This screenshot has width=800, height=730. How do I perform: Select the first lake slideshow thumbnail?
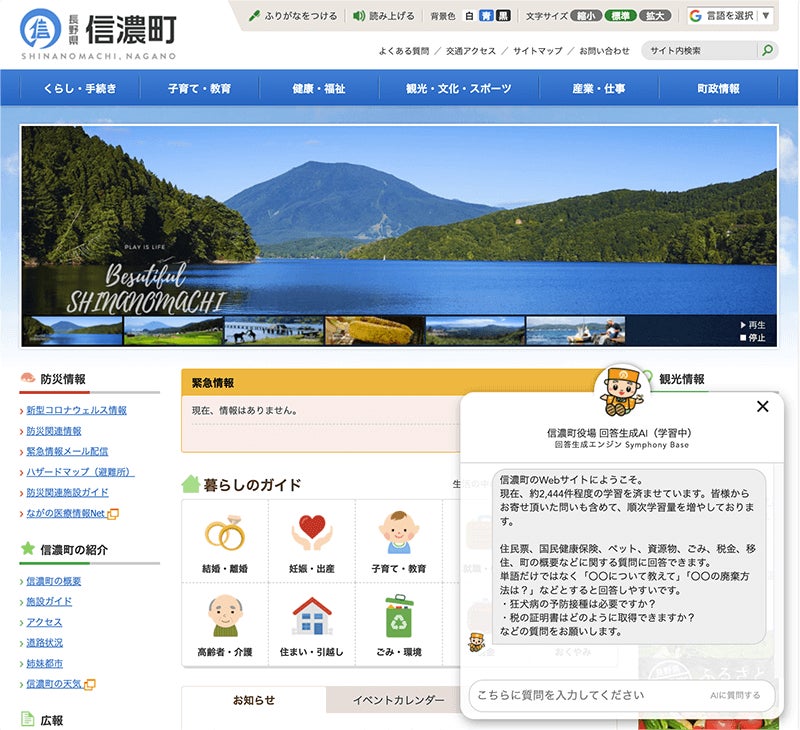click(x=72, y=331)
